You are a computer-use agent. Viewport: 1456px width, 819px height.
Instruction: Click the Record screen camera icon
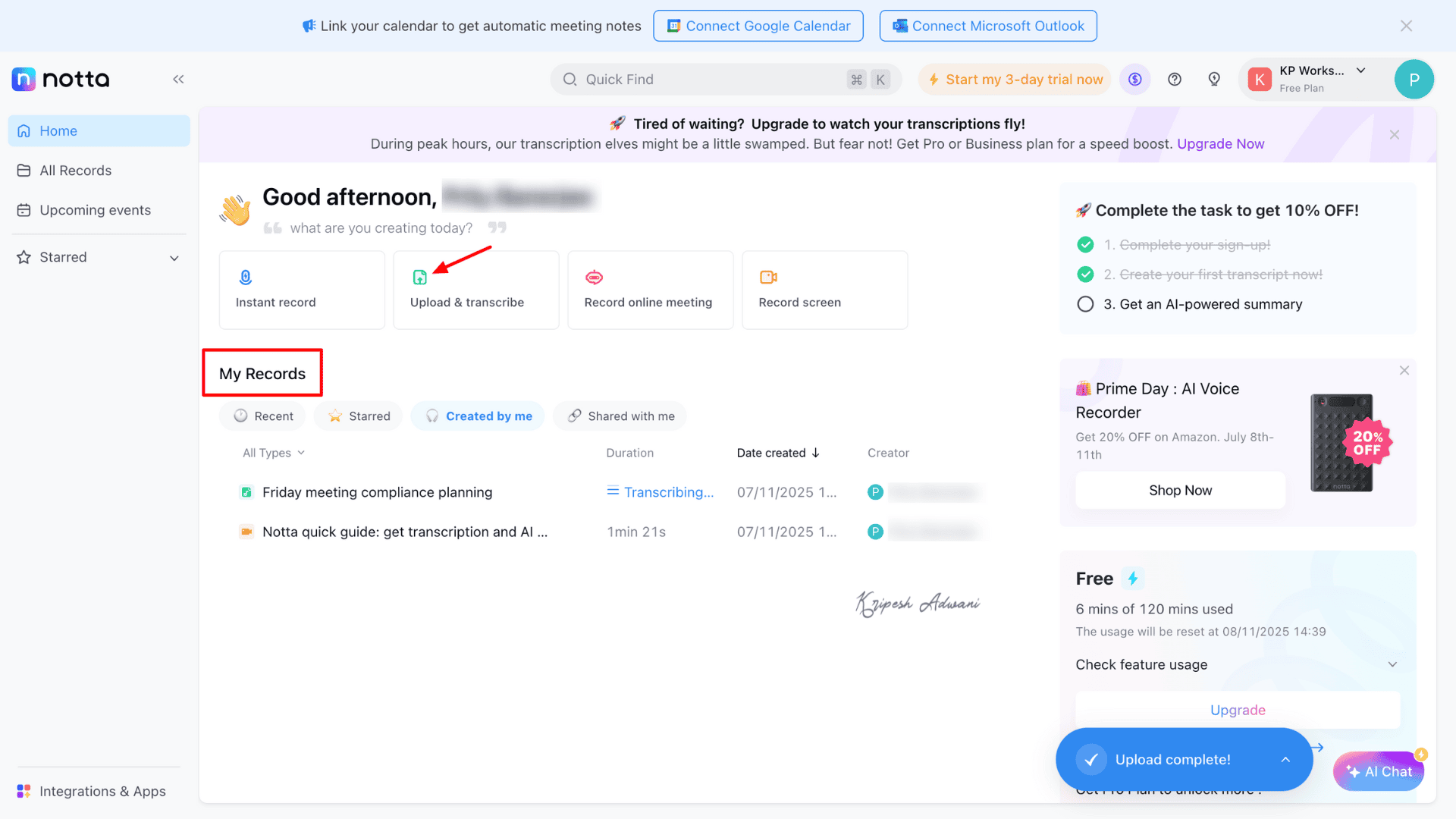[768, 278]
